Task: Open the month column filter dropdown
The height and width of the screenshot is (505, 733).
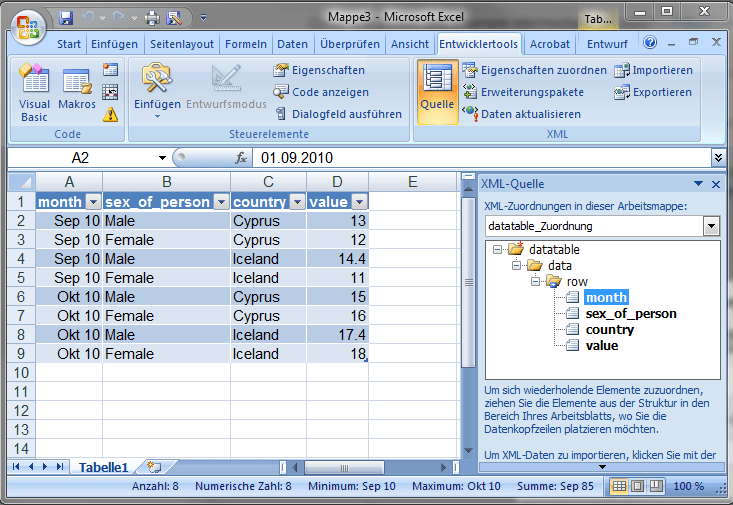Action: (93, 202)
